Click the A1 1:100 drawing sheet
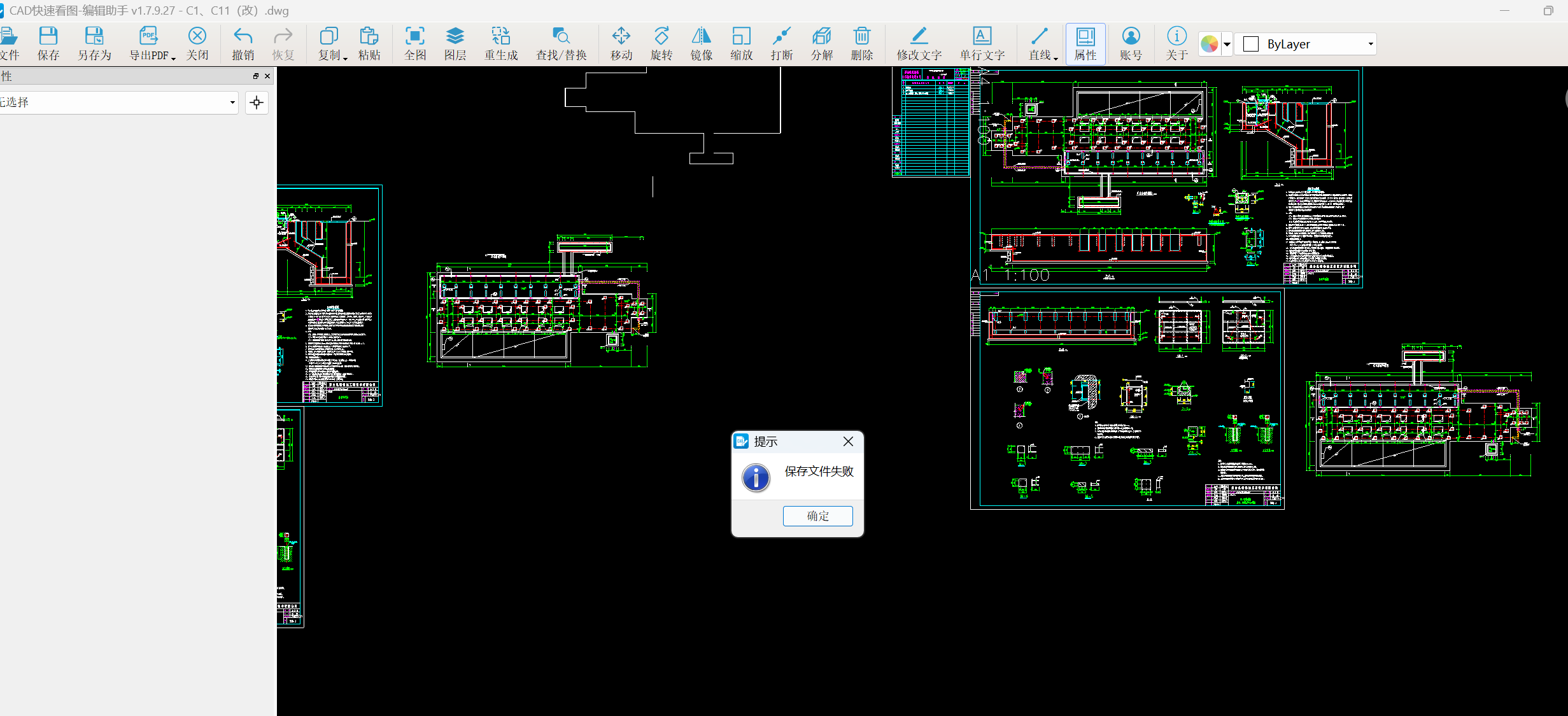This screenshot has height=716, width=1568. [x=1166, y=178]
